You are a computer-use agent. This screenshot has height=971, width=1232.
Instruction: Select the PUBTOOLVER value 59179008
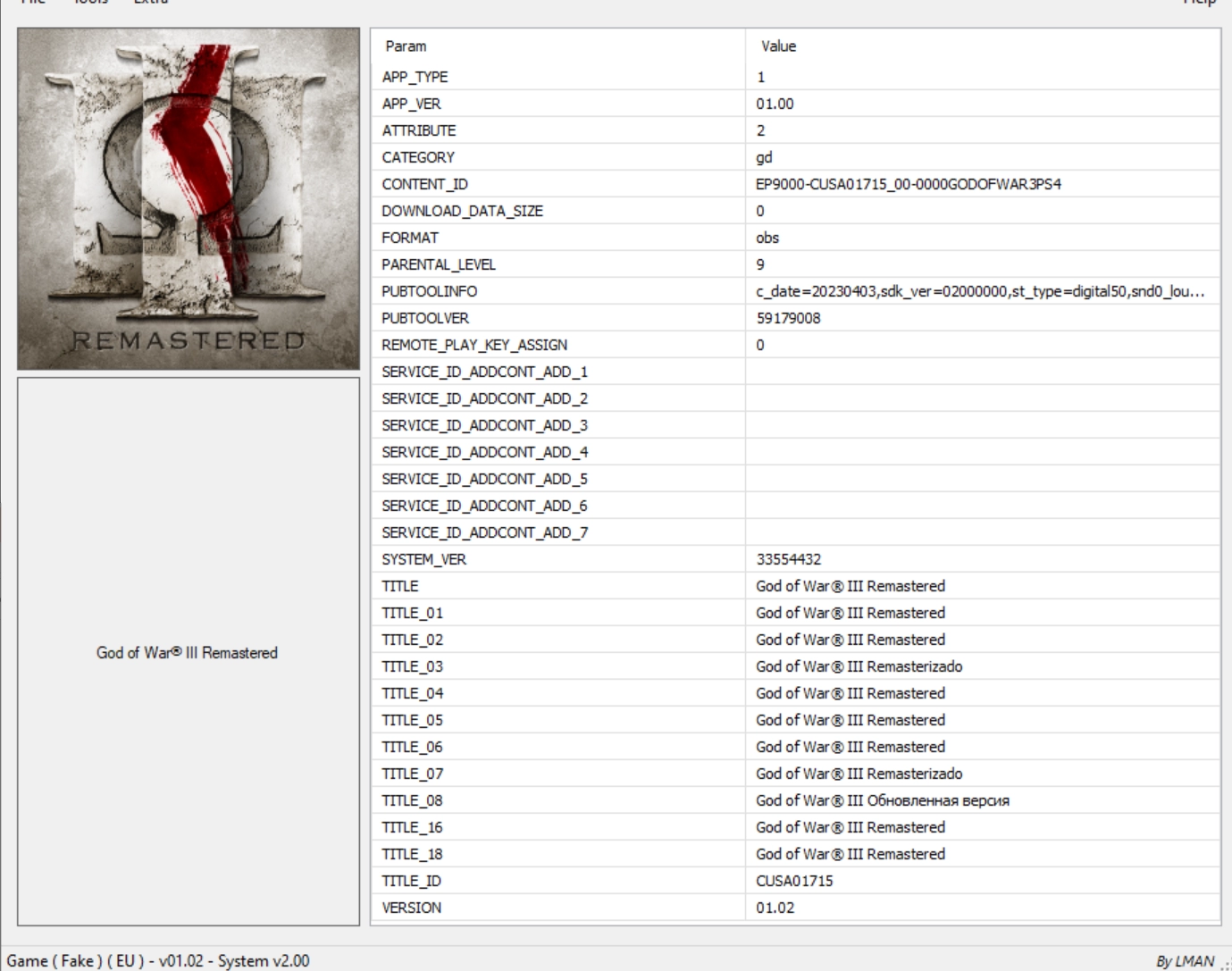coord(788,318)
